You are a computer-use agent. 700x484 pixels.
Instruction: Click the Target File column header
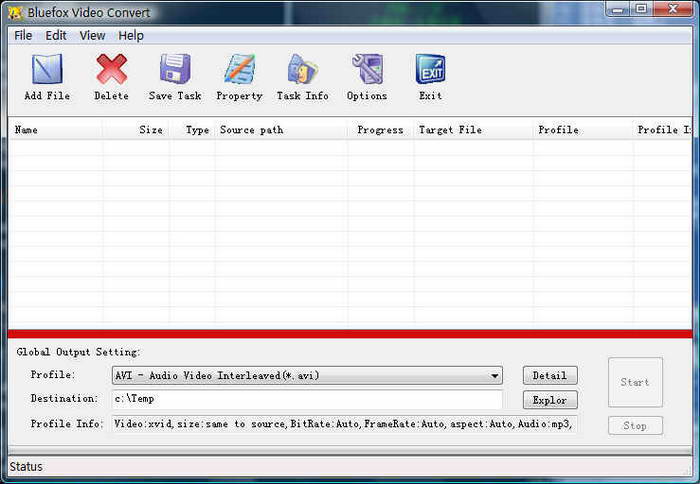pyautogui.click(x=473, y=130)
